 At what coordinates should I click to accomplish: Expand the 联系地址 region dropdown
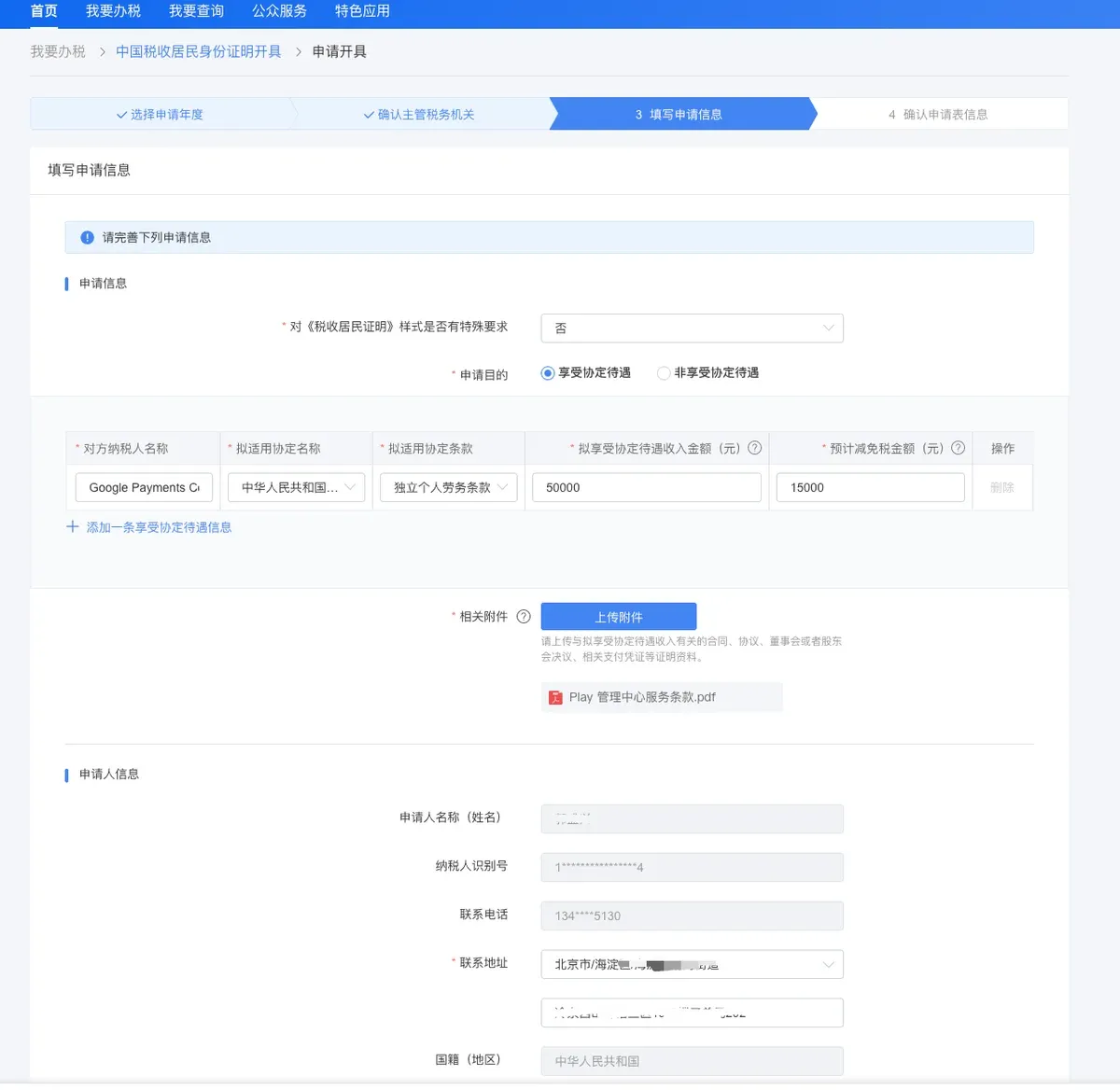(692, 964)
